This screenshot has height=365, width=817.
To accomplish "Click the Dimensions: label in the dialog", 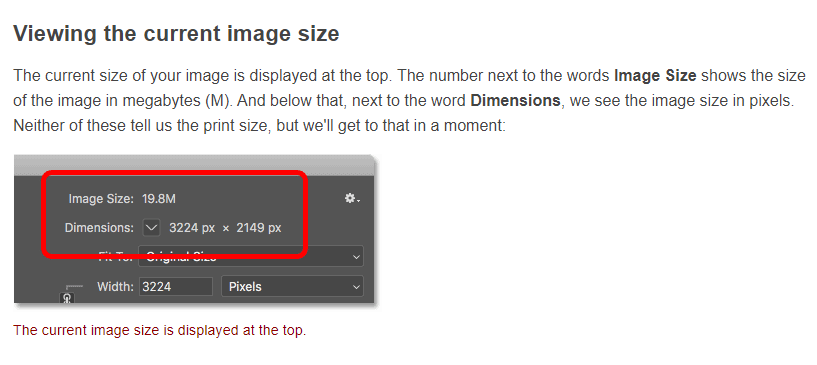I will tap(100, 228).
